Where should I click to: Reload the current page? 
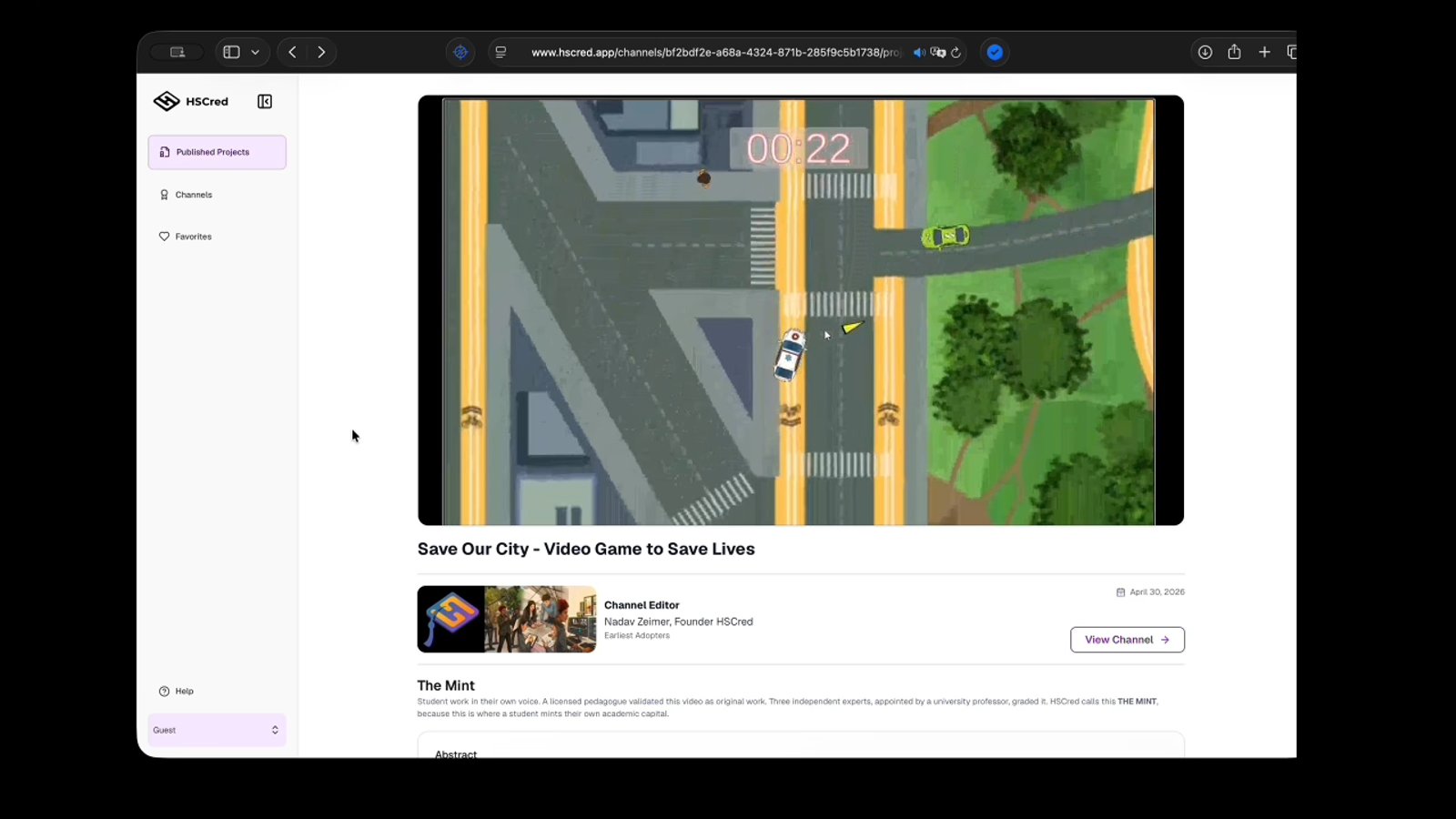(955, 52)
